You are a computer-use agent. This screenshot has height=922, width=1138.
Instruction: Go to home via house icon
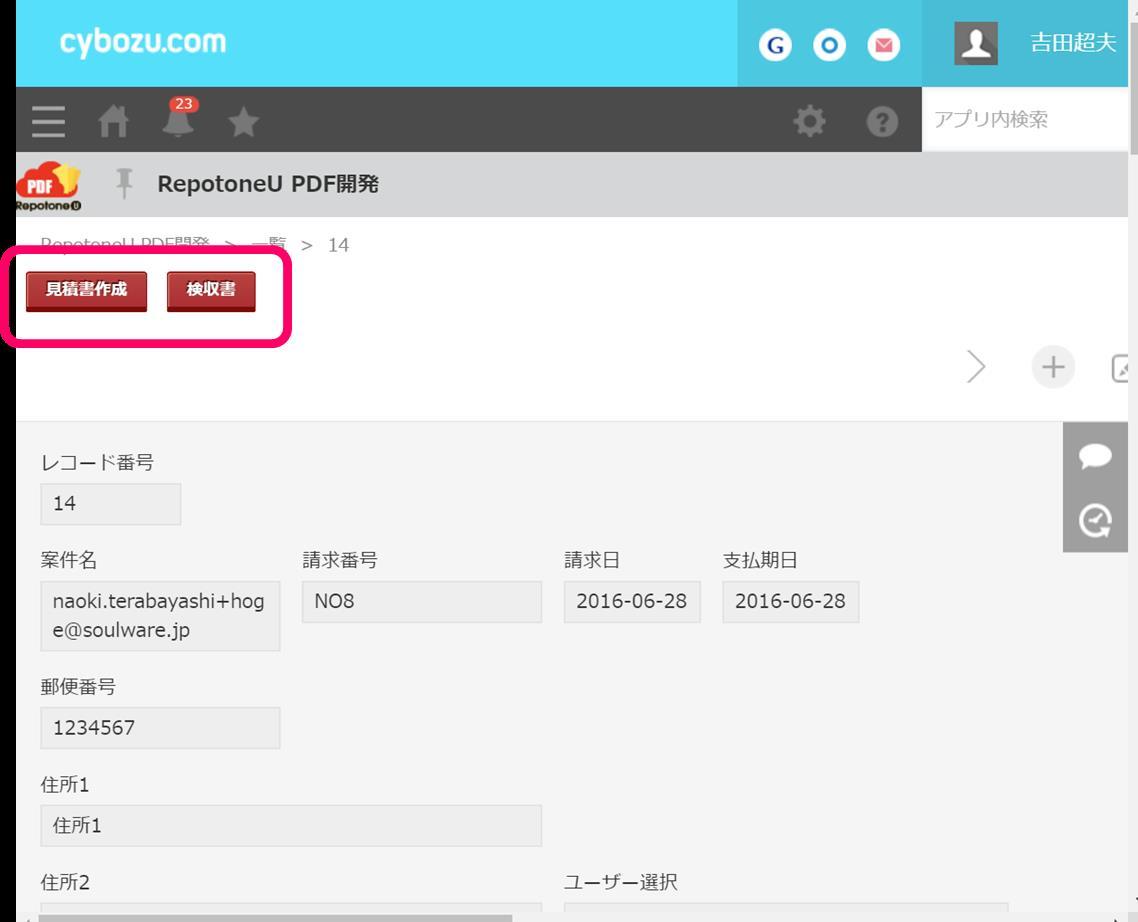click(x=113, y=122)
